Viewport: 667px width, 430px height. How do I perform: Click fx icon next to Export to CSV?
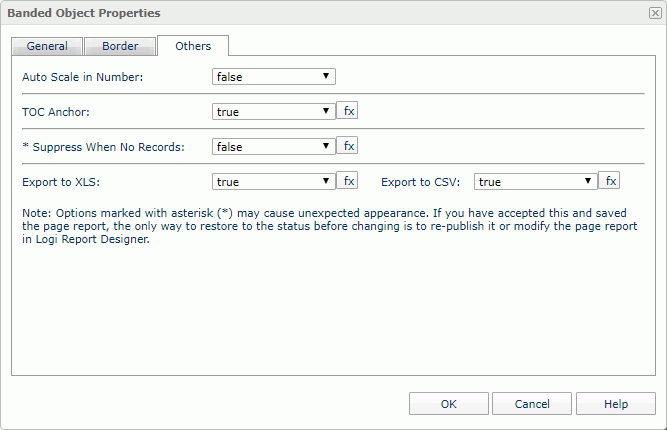click(609, 181)
